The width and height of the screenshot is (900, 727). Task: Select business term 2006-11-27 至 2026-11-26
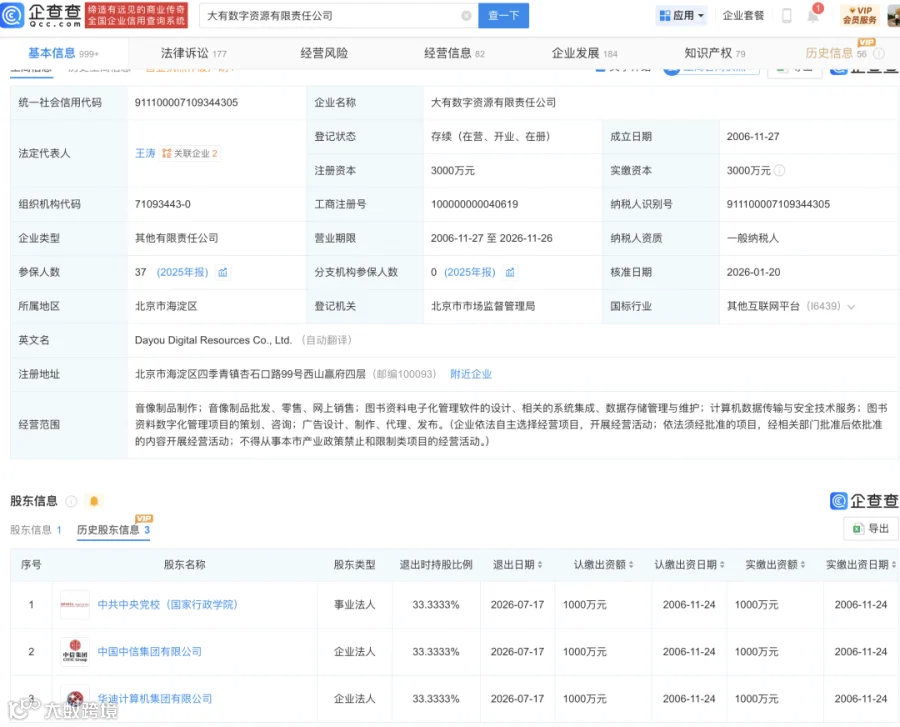click(x=491, y=238)
